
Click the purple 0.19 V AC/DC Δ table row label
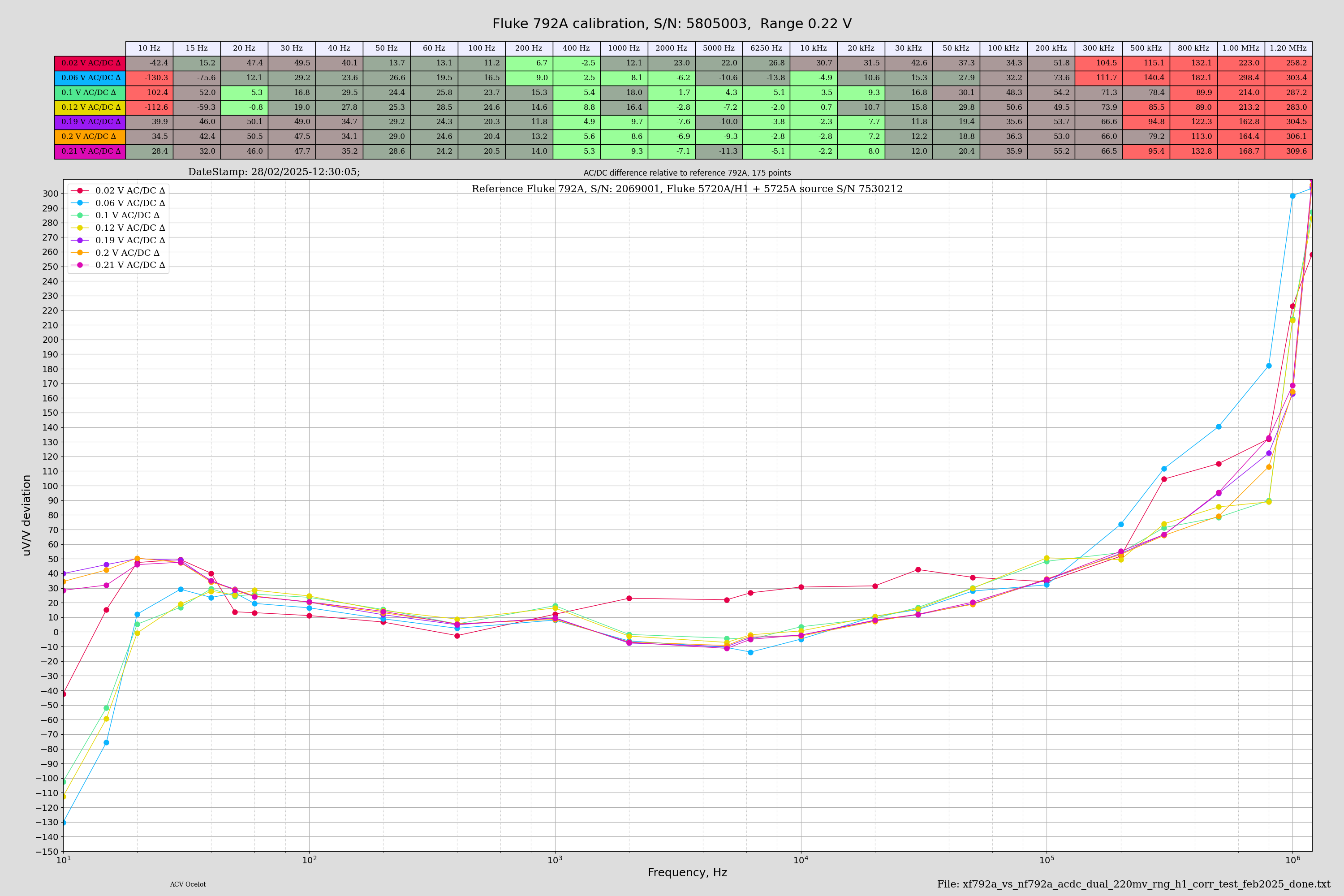point(90,122)
